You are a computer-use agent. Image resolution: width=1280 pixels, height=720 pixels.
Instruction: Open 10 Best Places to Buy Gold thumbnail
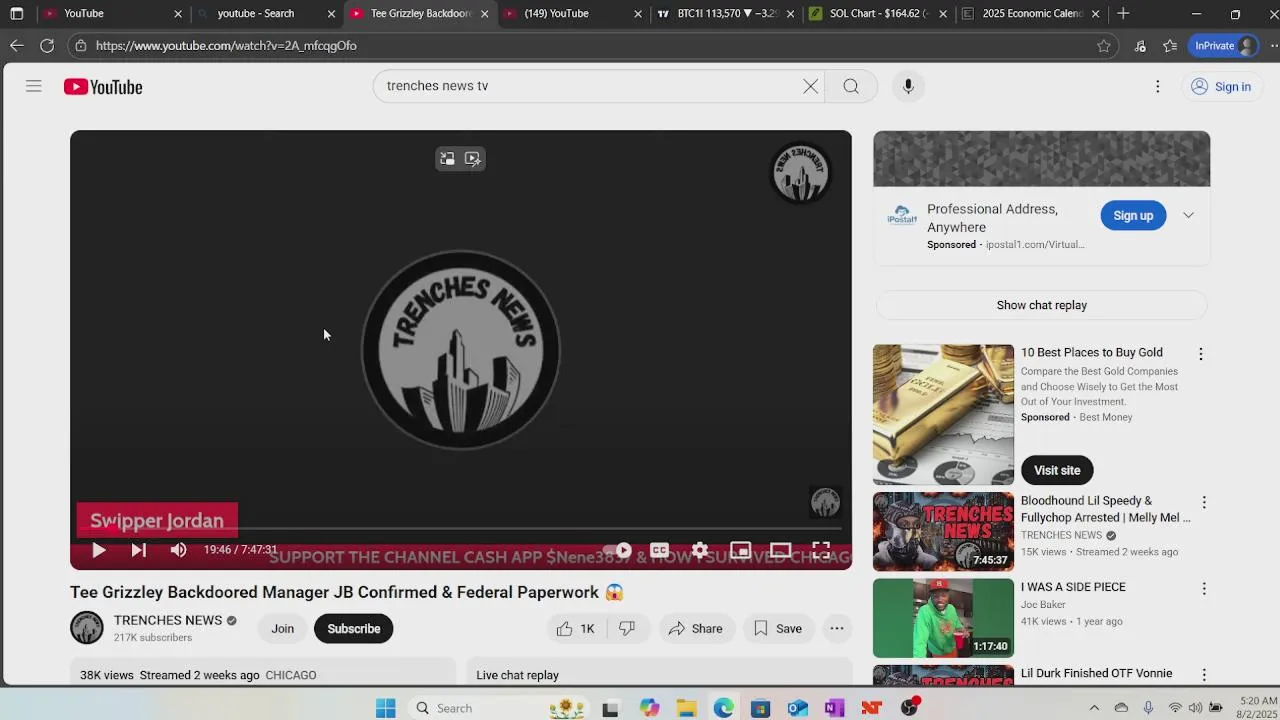(x=943, y=414)
